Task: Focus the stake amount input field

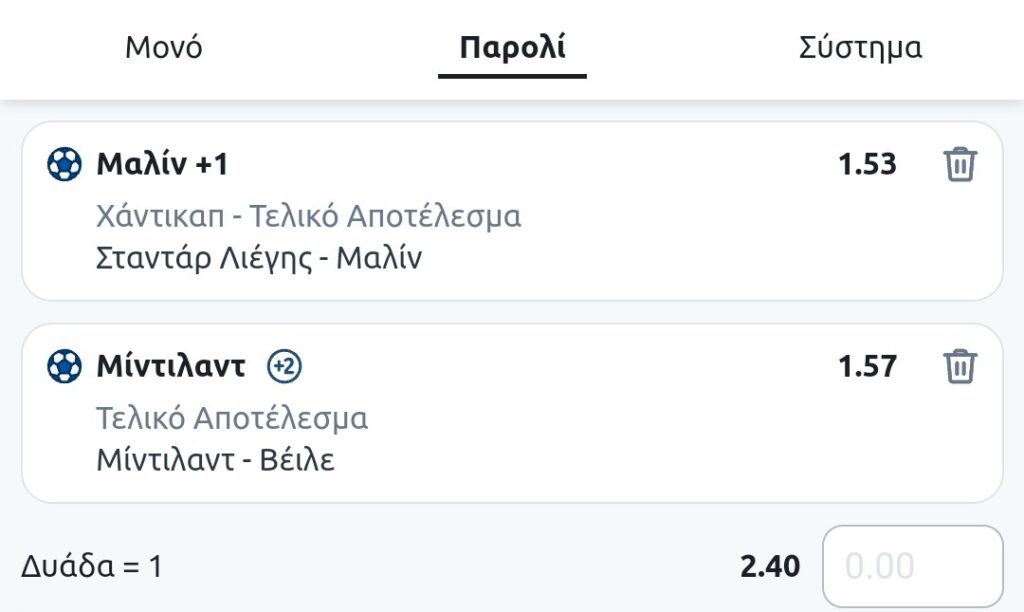Action: 912,567
